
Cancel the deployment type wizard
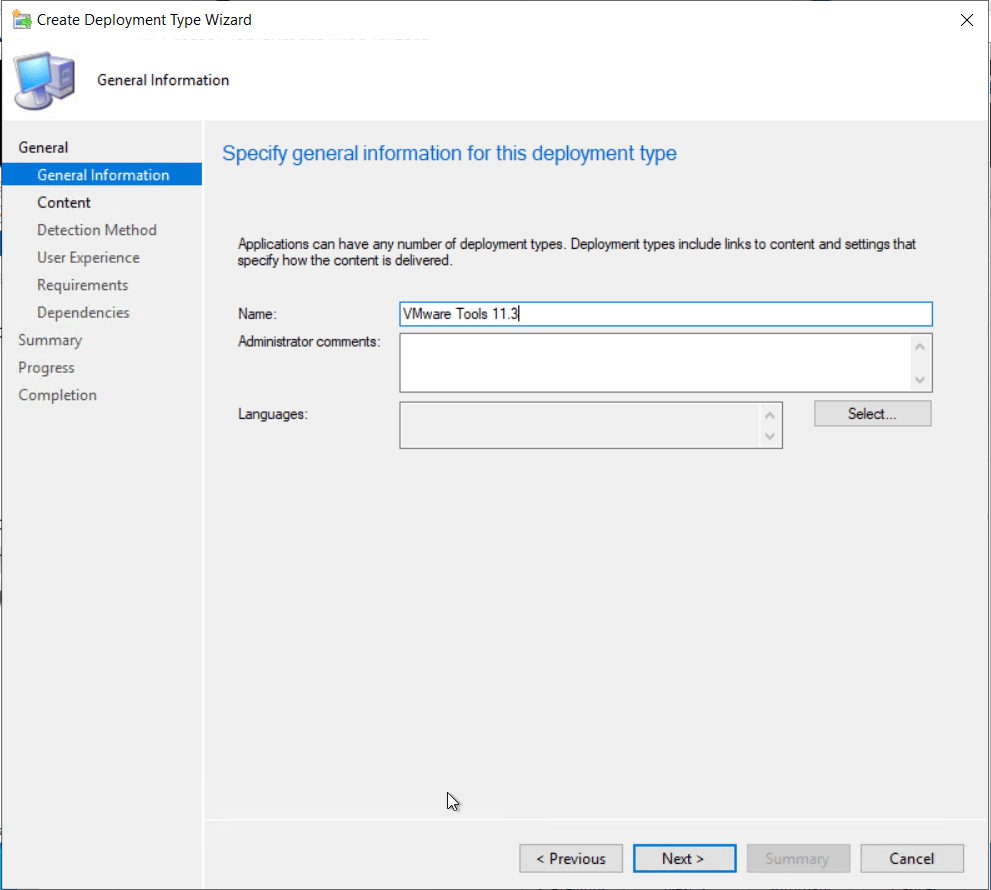(911, 858)
